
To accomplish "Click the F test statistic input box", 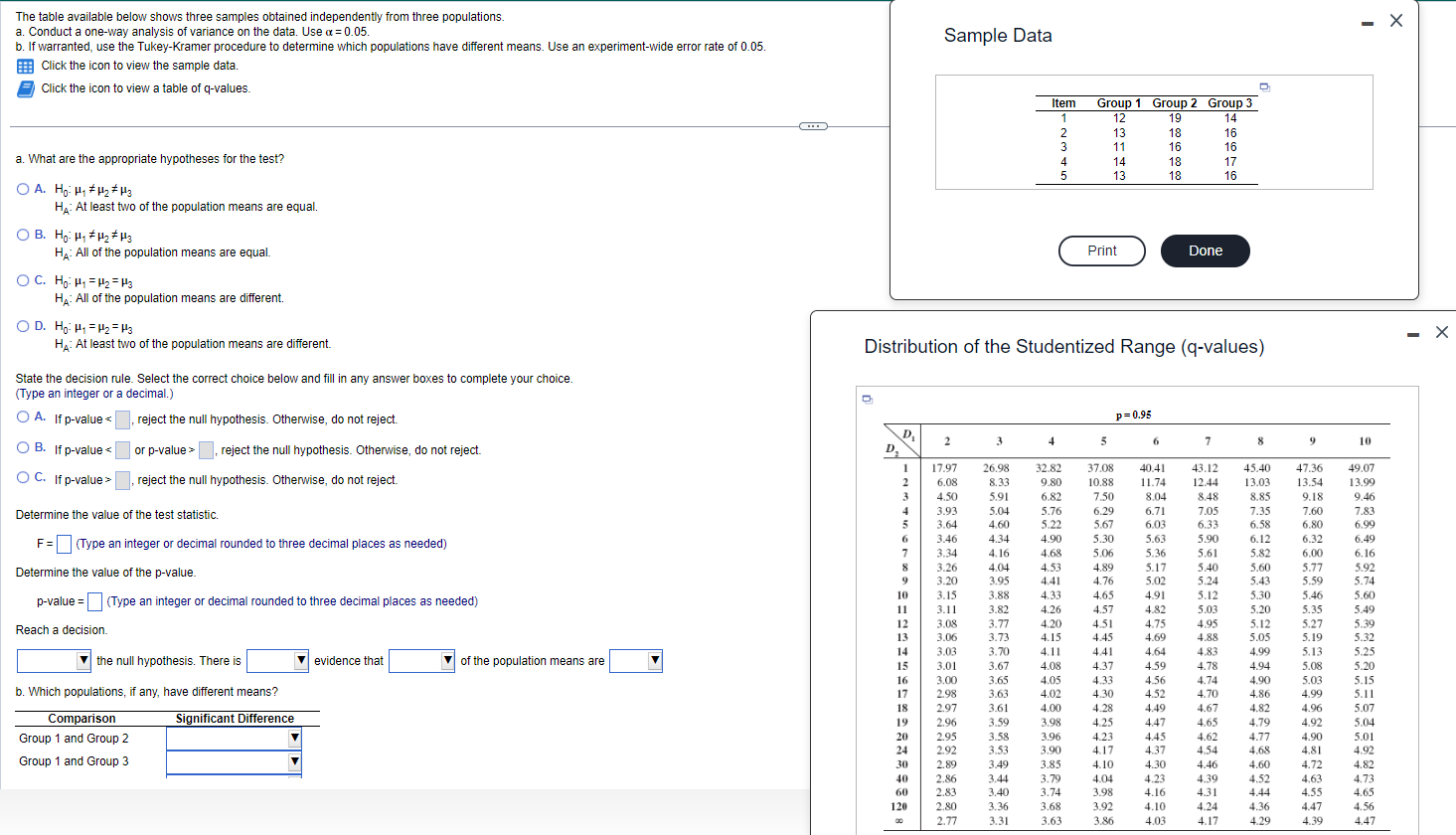I will click(x=63, y=544).
